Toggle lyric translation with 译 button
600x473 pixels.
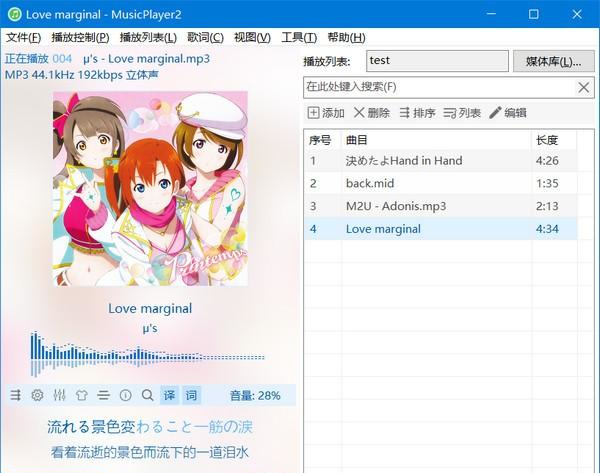[169, 395]
